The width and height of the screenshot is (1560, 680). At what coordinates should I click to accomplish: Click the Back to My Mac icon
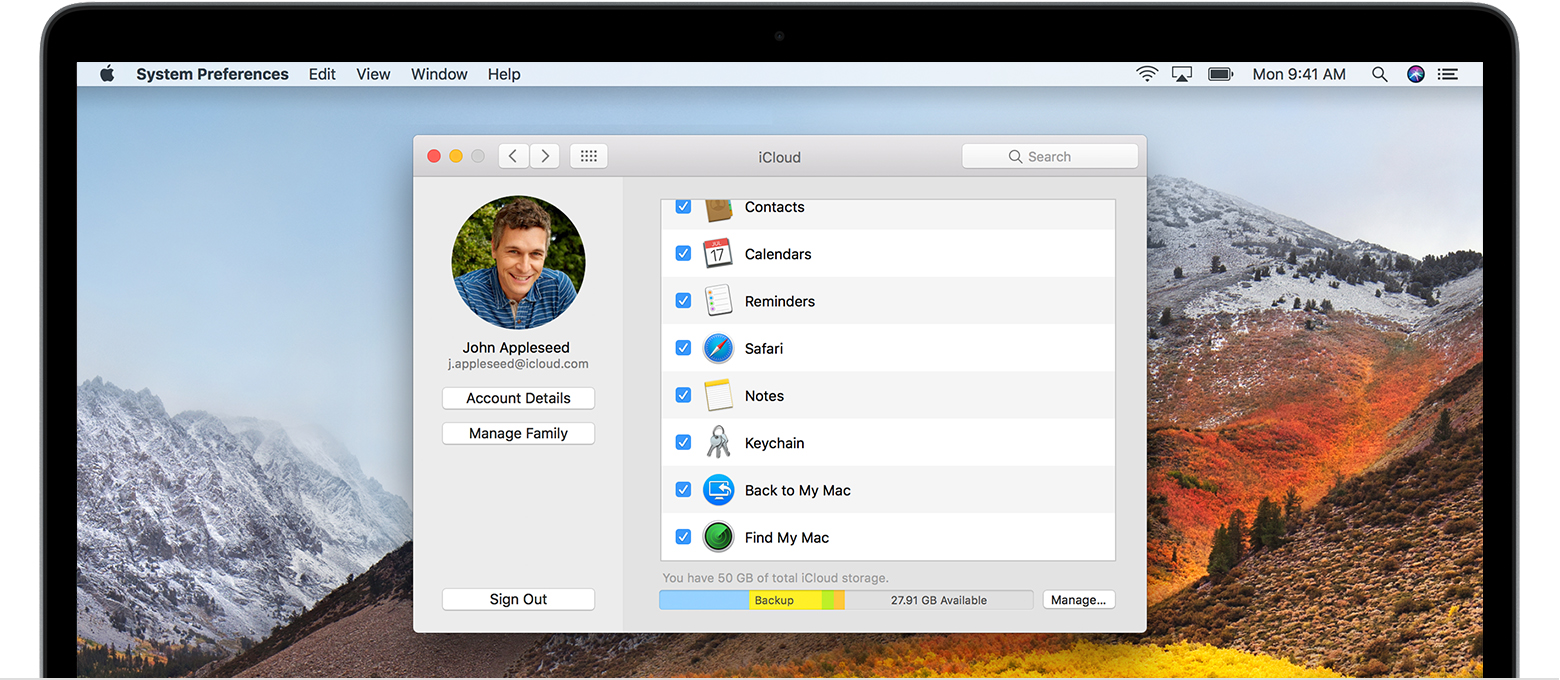(718, 490)
